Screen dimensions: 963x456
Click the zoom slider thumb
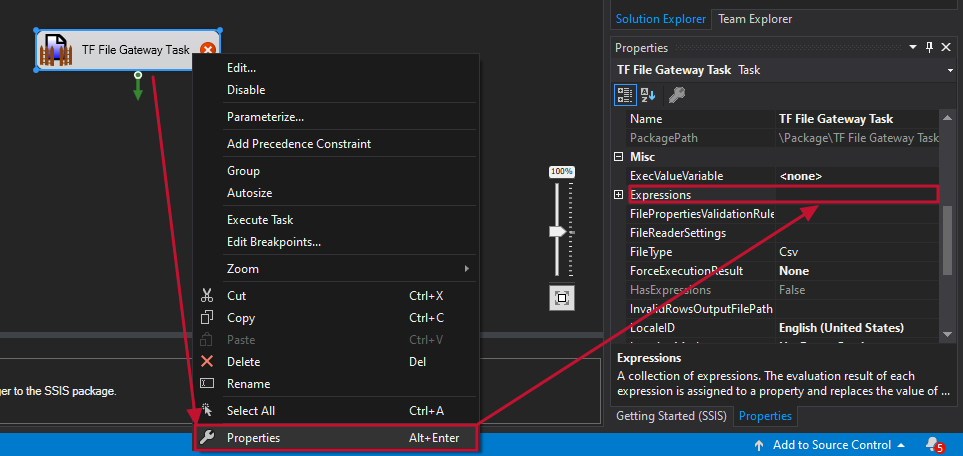coord(558,232)
